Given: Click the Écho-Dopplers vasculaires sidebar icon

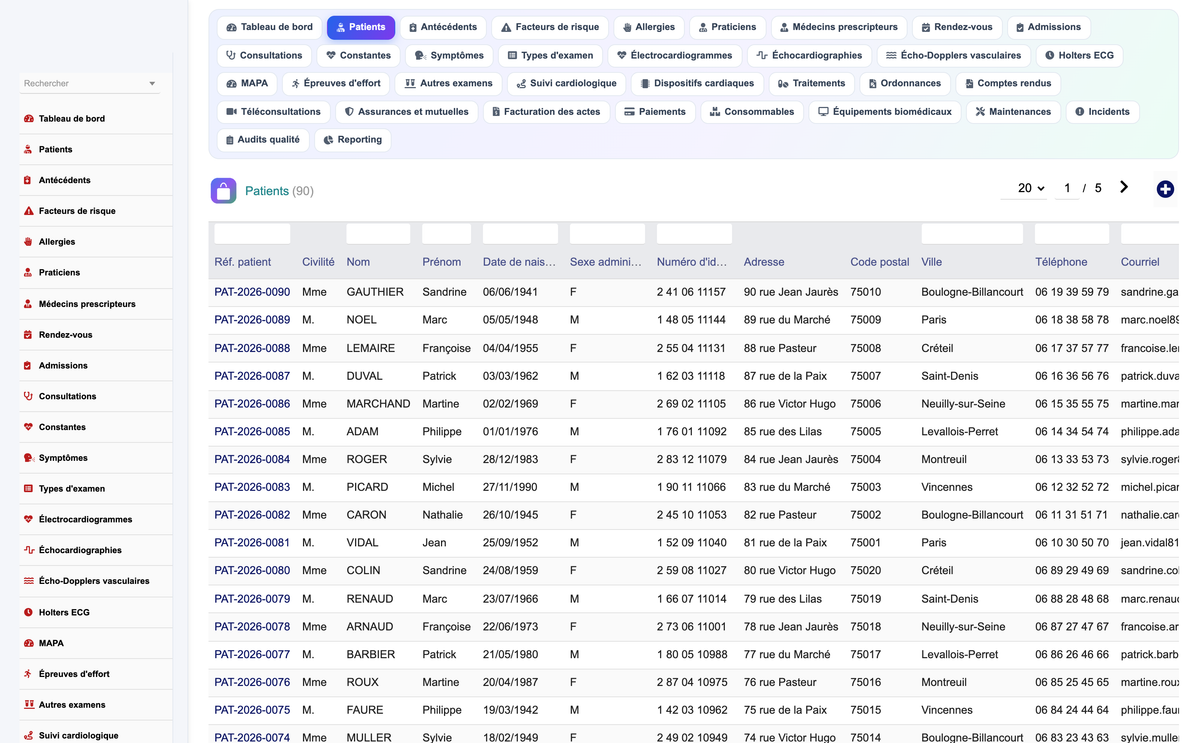Looking at the screenshot, I should (x=28, y=581).
